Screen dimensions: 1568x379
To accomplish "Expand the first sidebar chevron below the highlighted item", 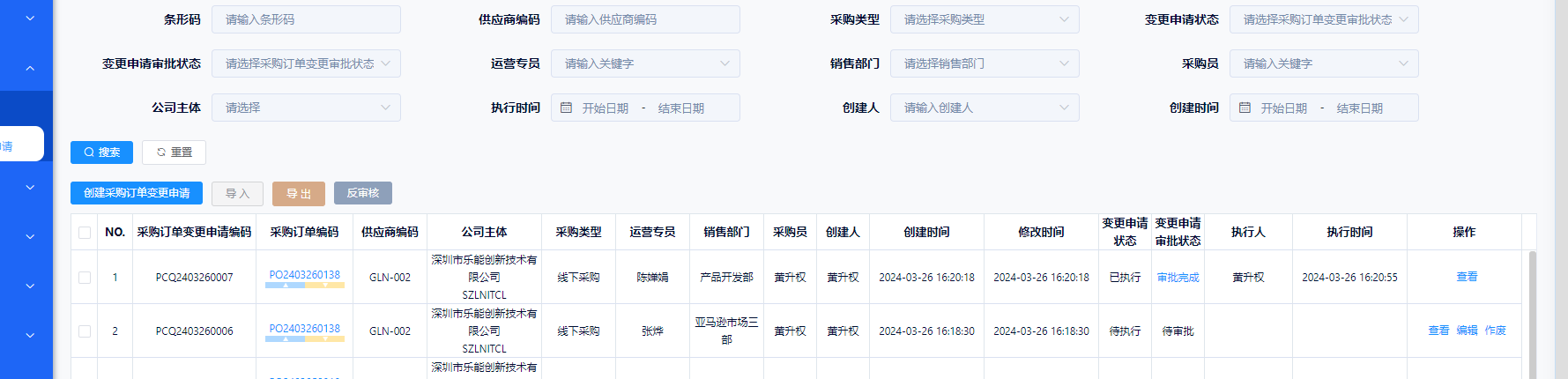I will coord(30,187).
